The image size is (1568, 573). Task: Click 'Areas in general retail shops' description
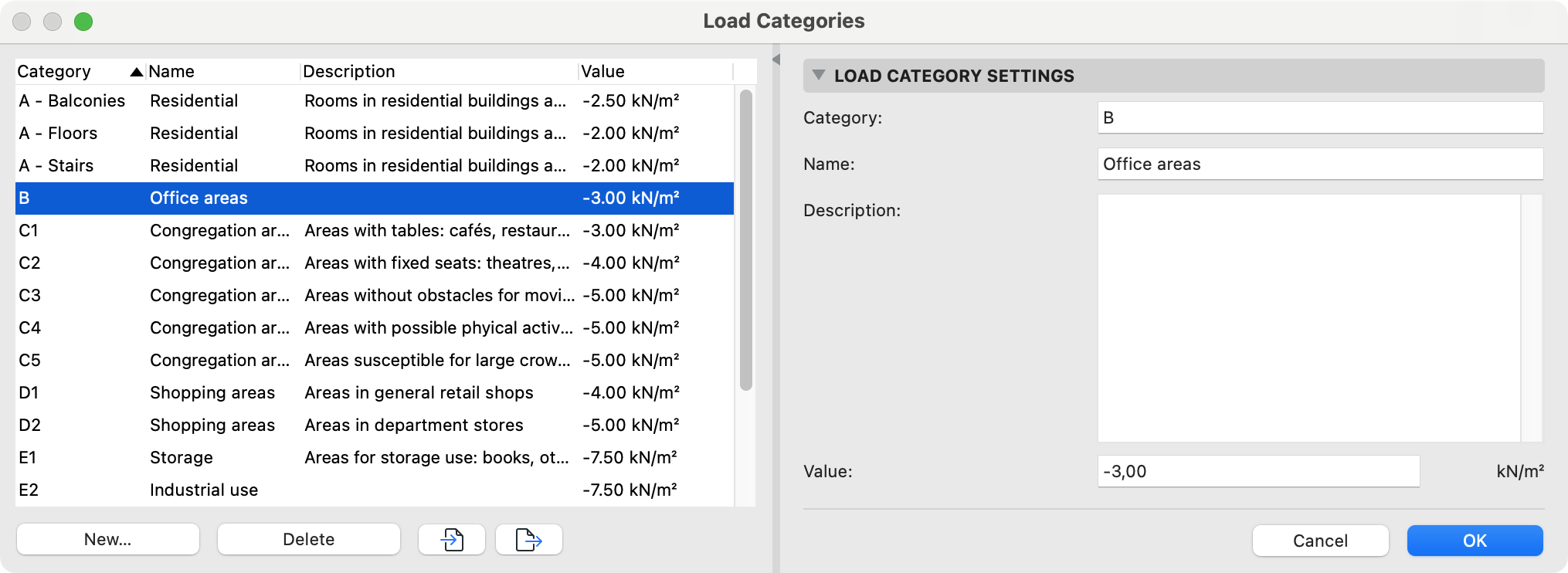[x=419, y=392]
